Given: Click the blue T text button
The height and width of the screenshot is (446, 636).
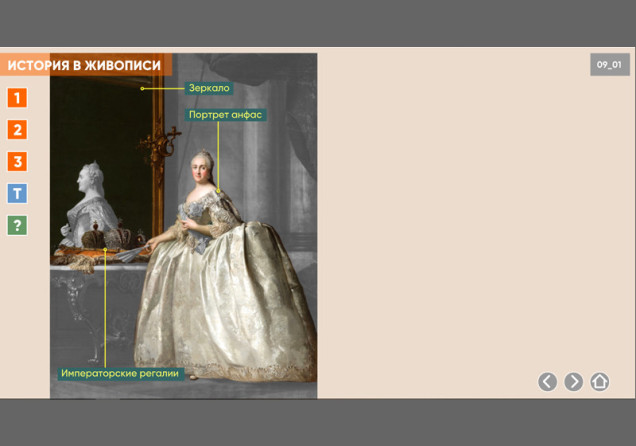Looking at the screenshot, I should (x=17, y=194).
